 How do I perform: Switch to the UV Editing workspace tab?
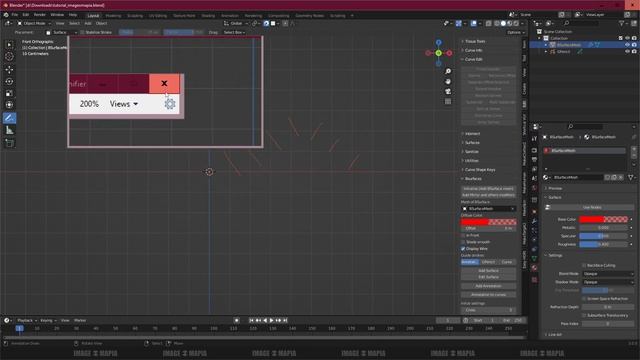coord(158,16)
